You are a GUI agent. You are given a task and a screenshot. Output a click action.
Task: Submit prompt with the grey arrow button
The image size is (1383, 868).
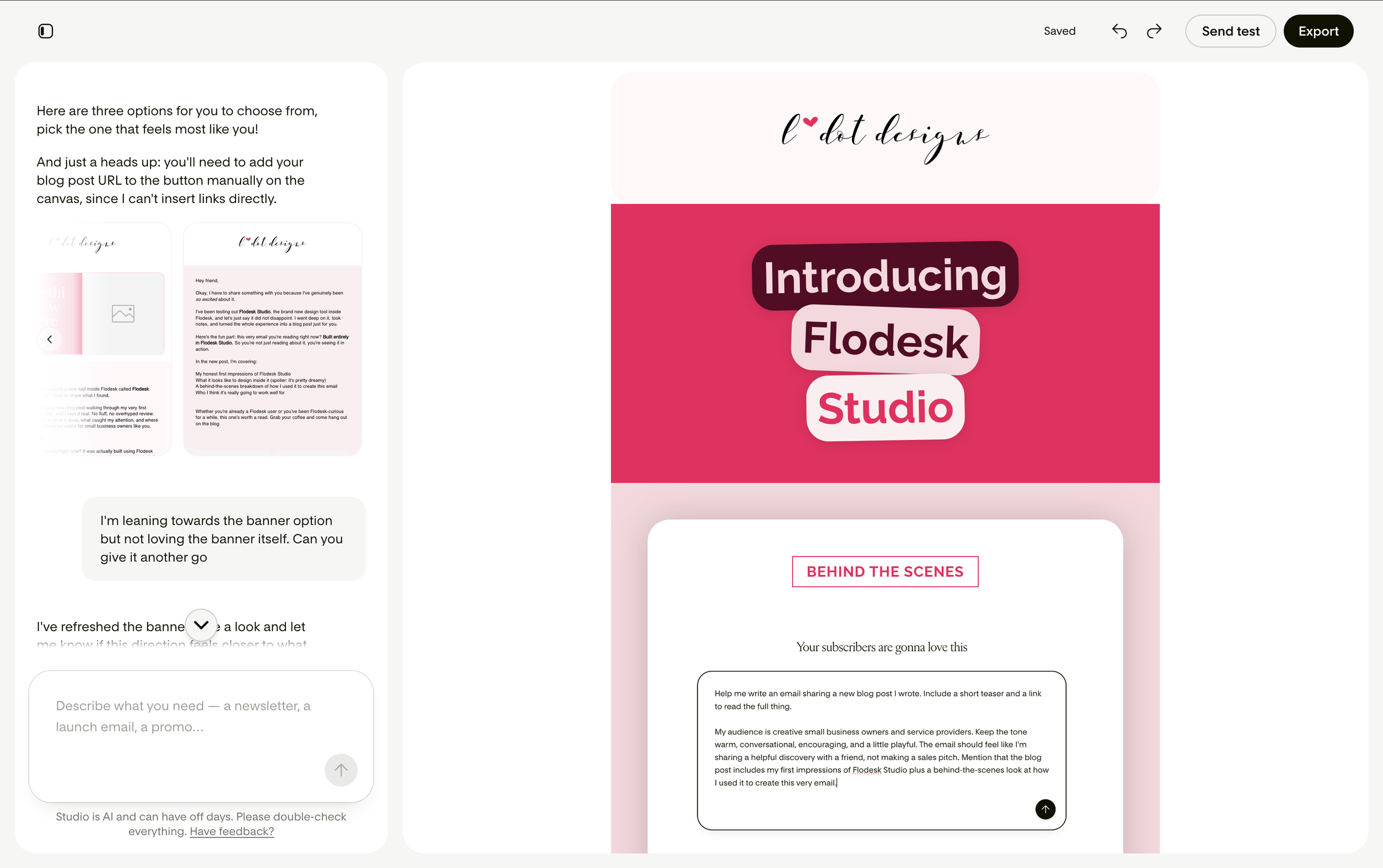click(x=341, y=770)
